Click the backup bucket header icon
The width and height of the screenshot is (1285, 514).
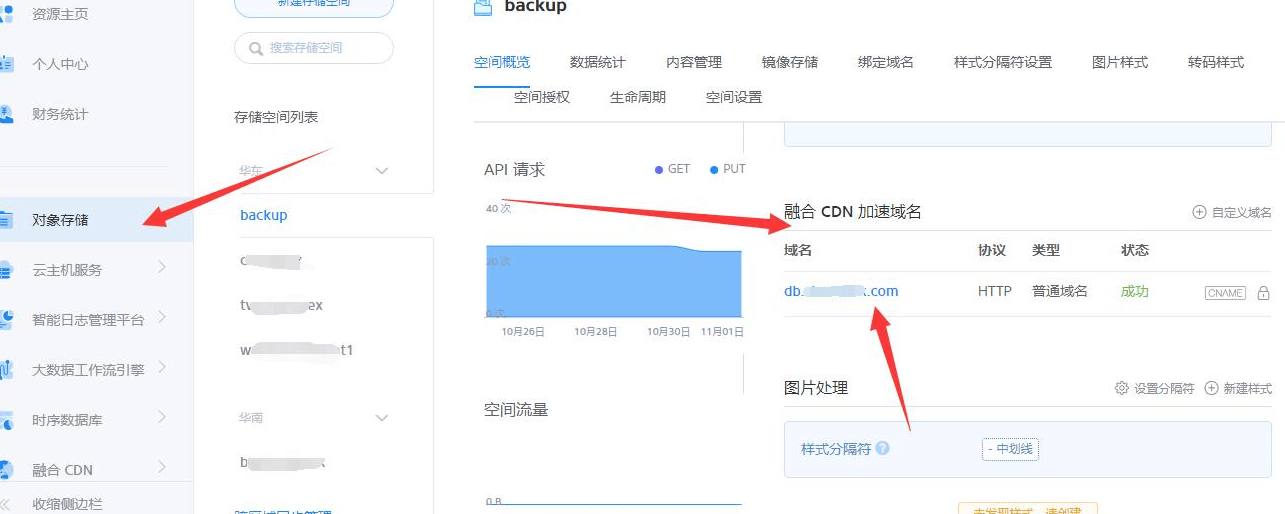(484, 6)
